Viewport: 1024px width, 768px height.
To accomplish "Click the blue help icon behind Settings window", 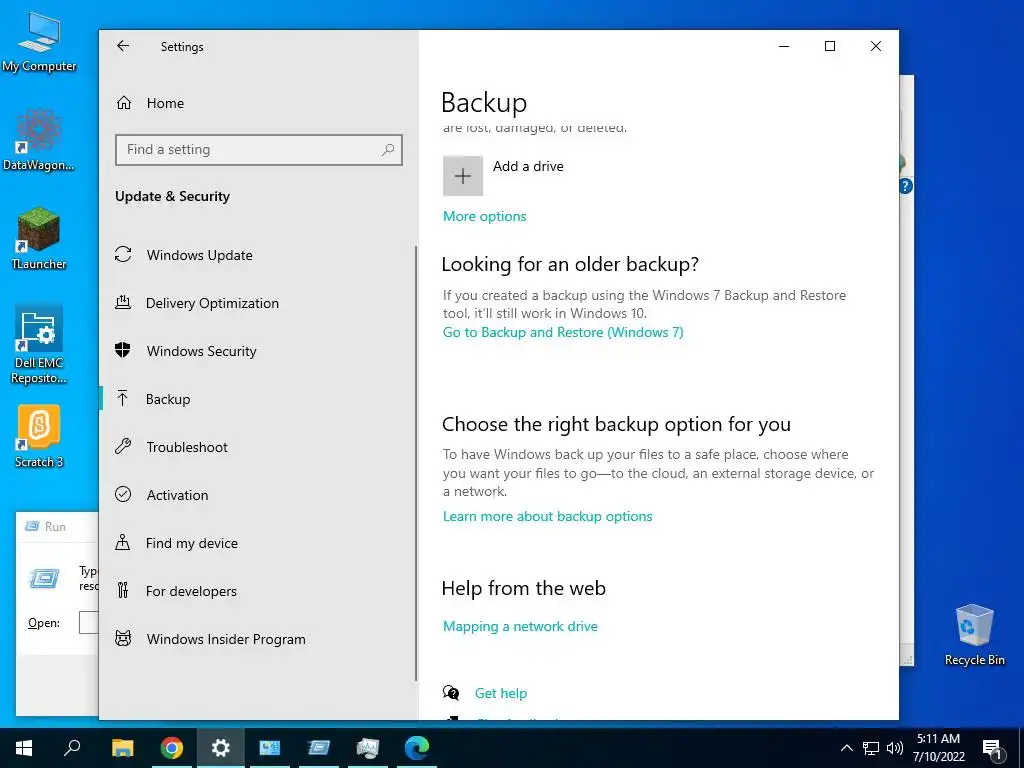I will [x=906, y=186].
